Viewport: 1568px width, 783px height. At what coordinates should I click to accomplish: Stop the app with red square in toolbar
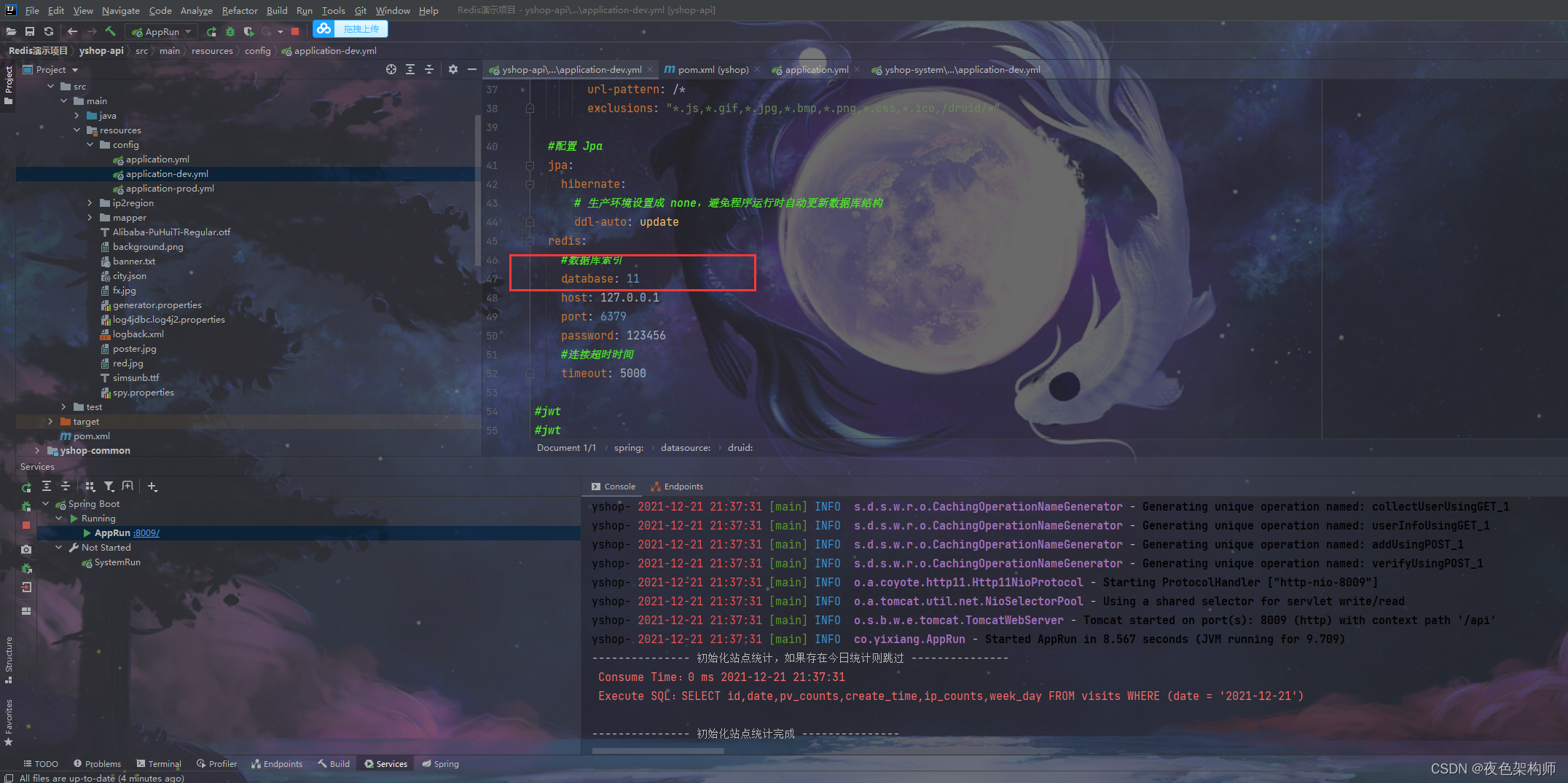coord(295,31)
